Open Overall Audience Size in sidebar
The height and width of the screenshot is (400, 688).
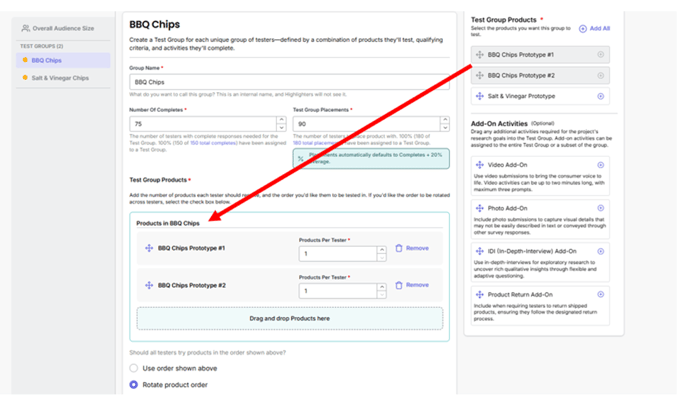click(x=62, y=29)
